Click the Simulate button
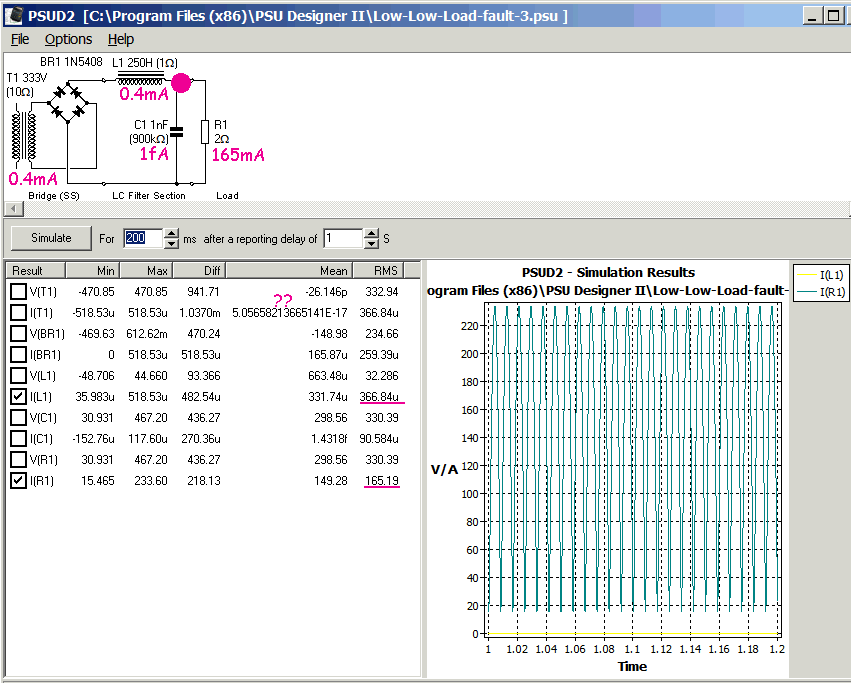The width and height of the screenshot is (851, 683). (51, 238)
